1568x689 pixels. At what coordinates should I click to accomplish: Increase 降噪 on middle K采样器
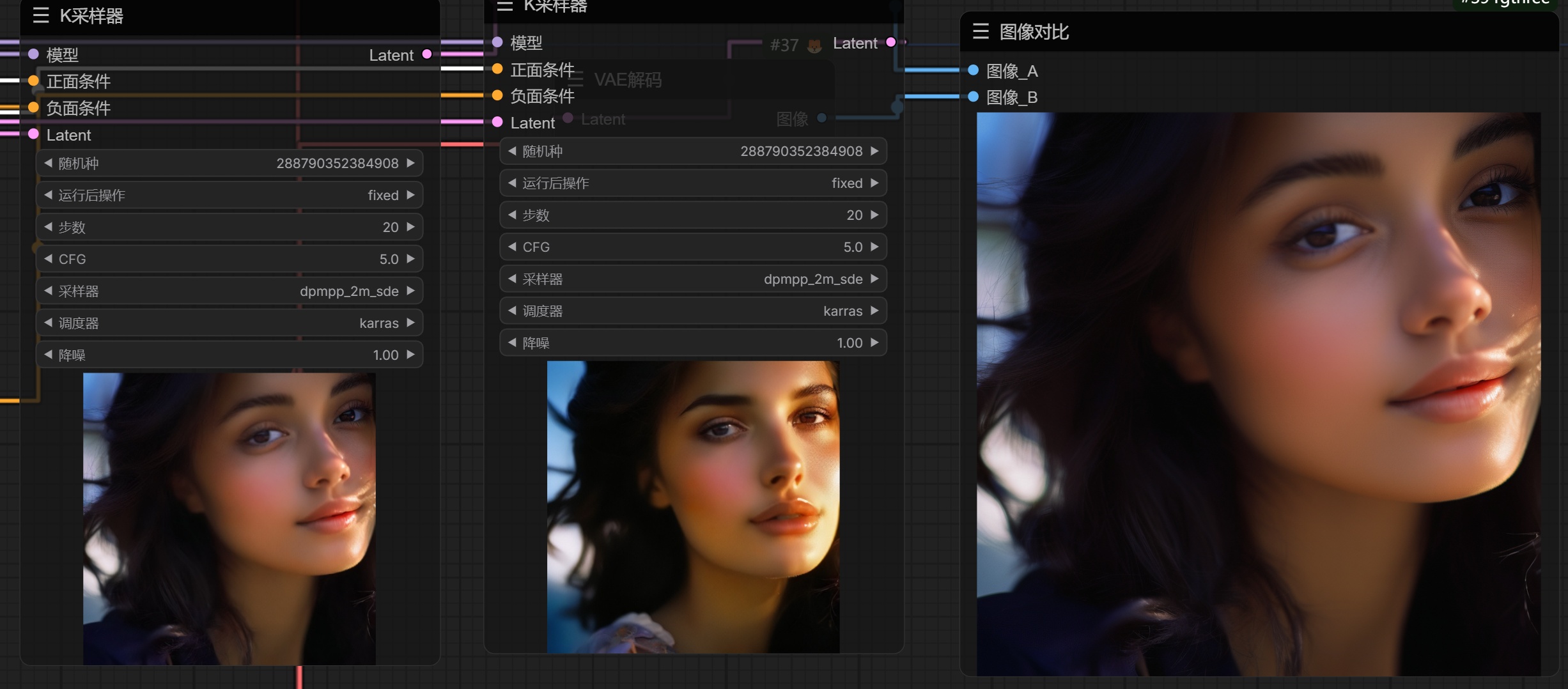(875, 343)
